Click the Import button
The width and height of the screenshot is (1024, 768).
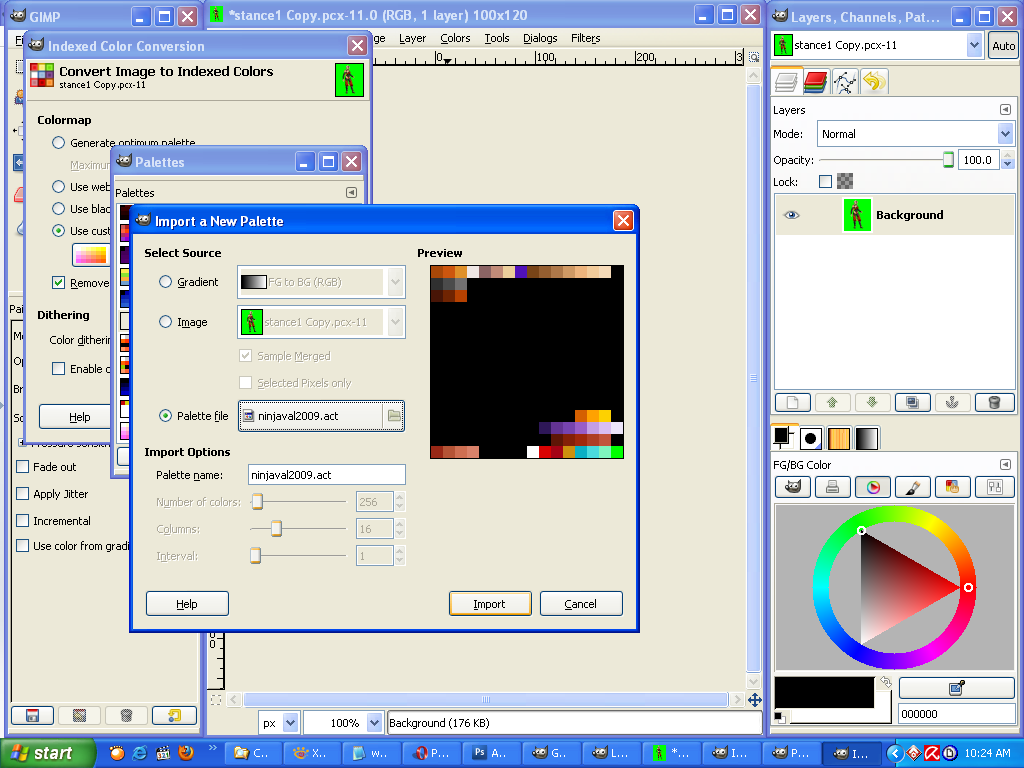coord(489,604)
